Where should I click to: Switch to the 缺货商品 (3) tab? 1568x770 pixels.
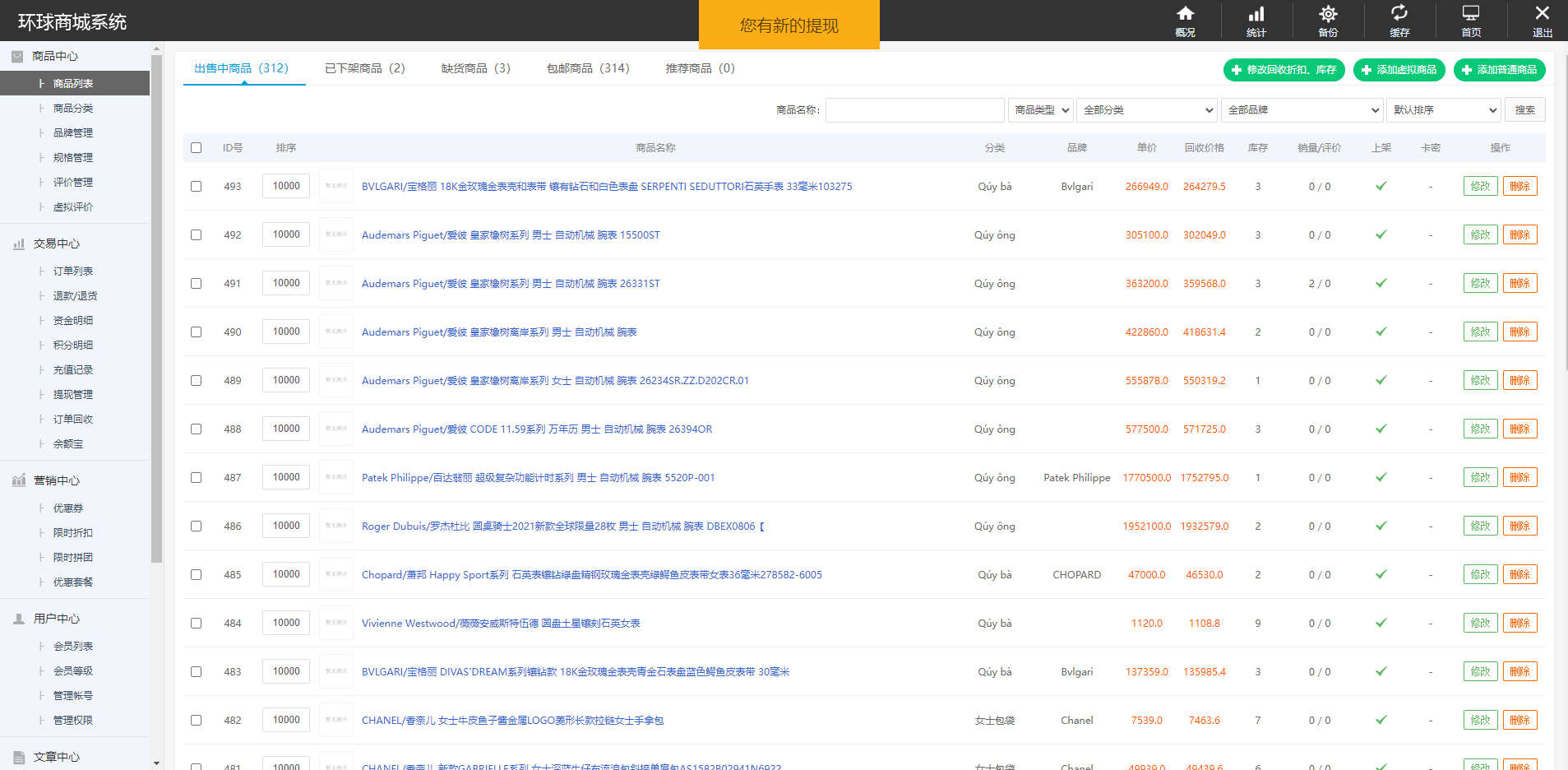tap(476, 68)
